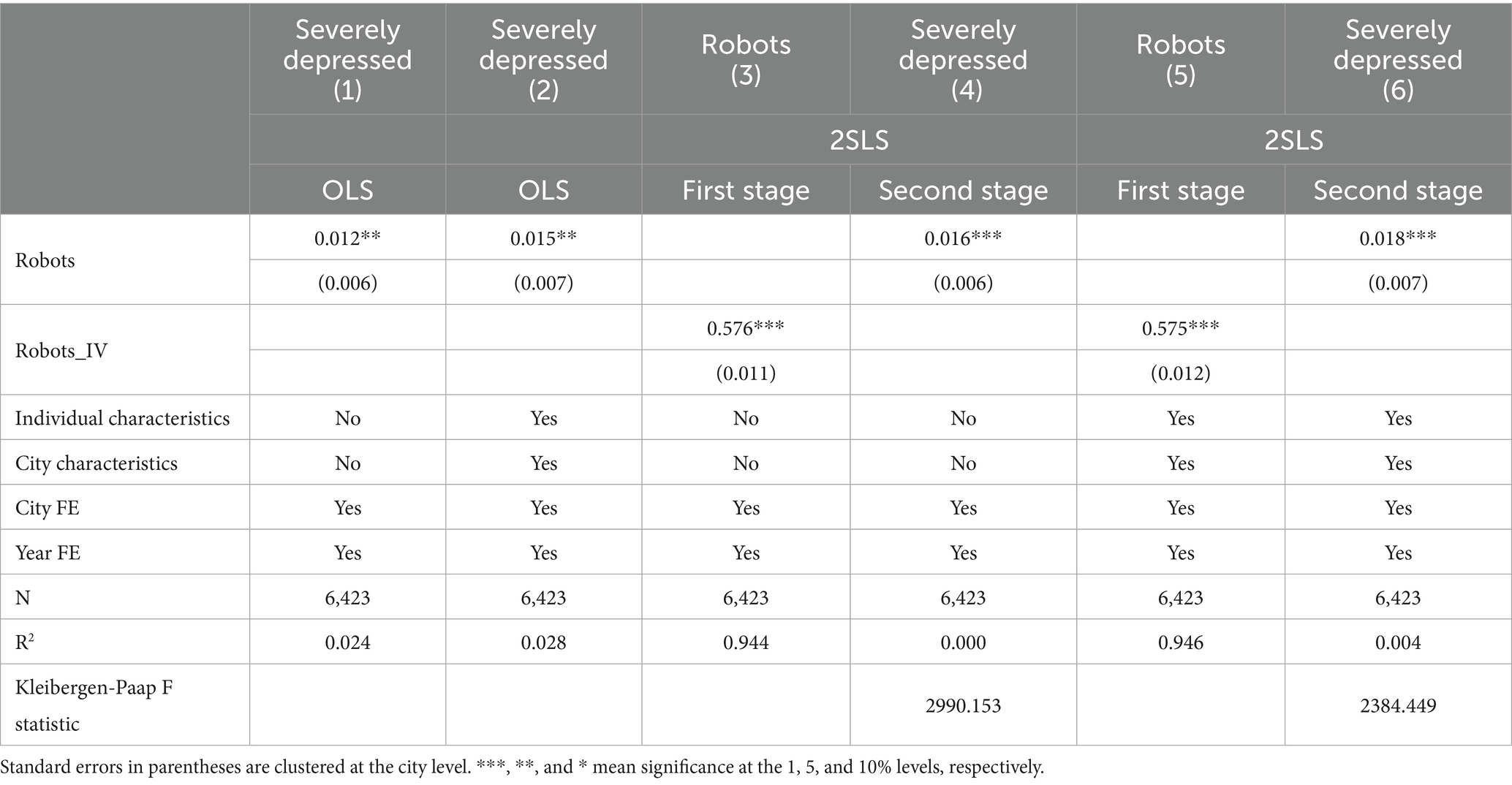This screenshot has height=785, width=1512.
Task: Click the Year FE row label
Action: pos(48,553)
